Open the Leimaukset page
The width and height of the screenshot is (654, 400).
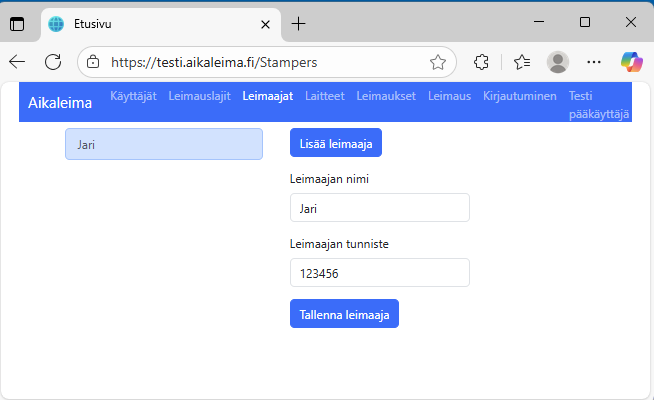click(386, 96)
